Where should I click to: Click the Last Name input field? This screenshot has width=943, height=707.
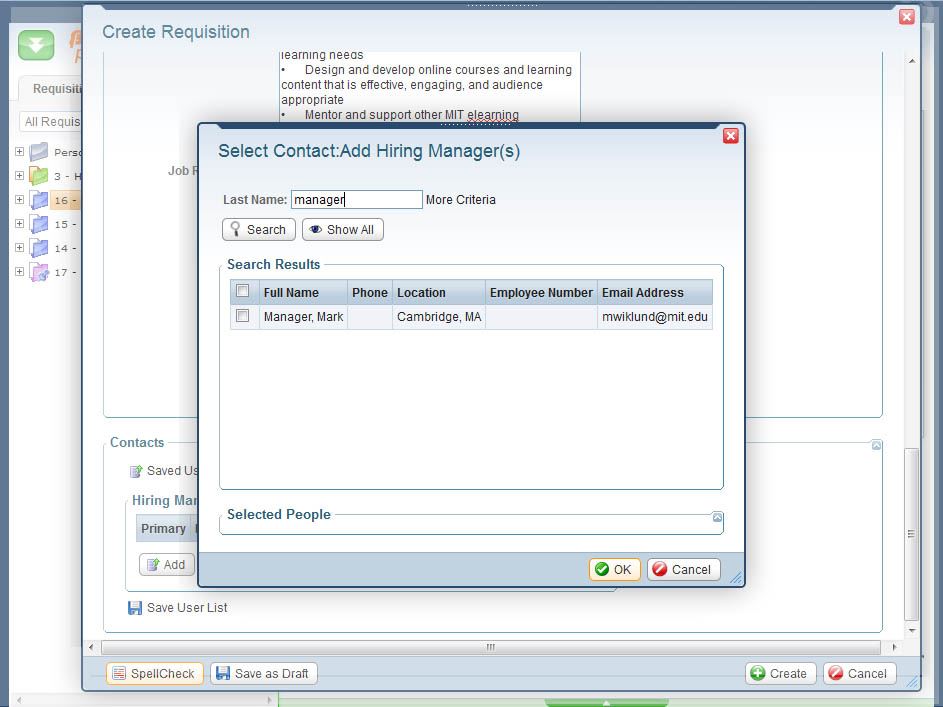357,200
